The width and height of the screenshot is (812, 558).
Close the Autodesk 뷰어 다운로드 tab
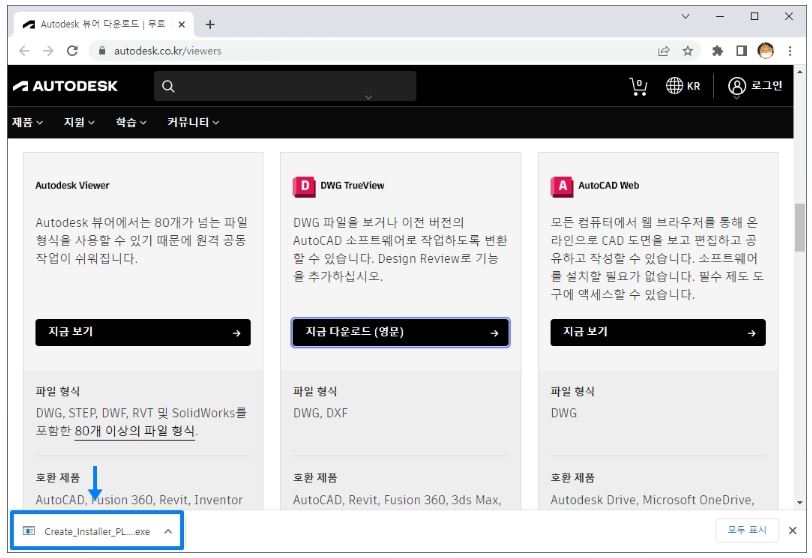tap(181, 24)
